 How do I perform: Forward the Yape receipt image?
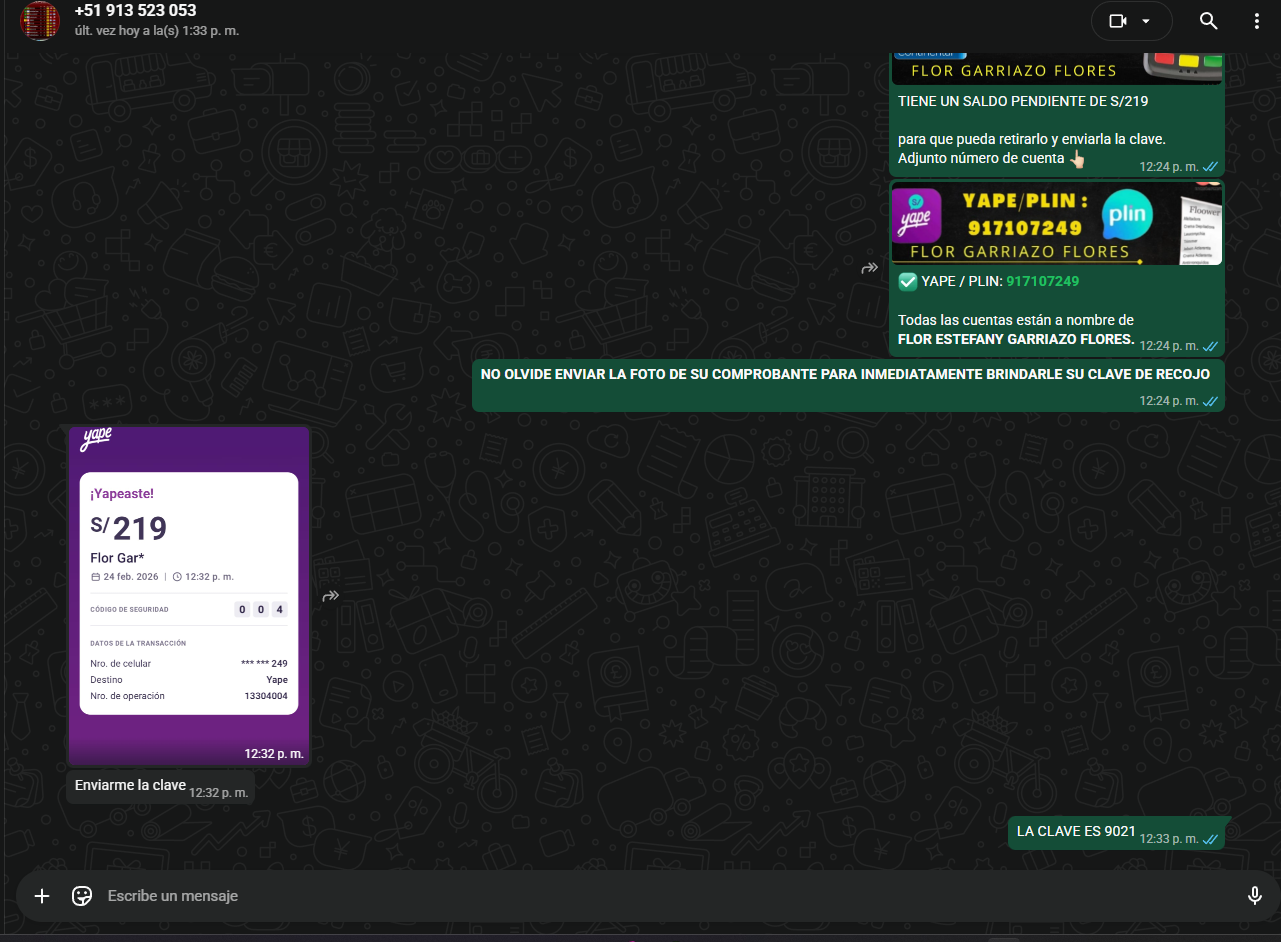coord(331,596)
